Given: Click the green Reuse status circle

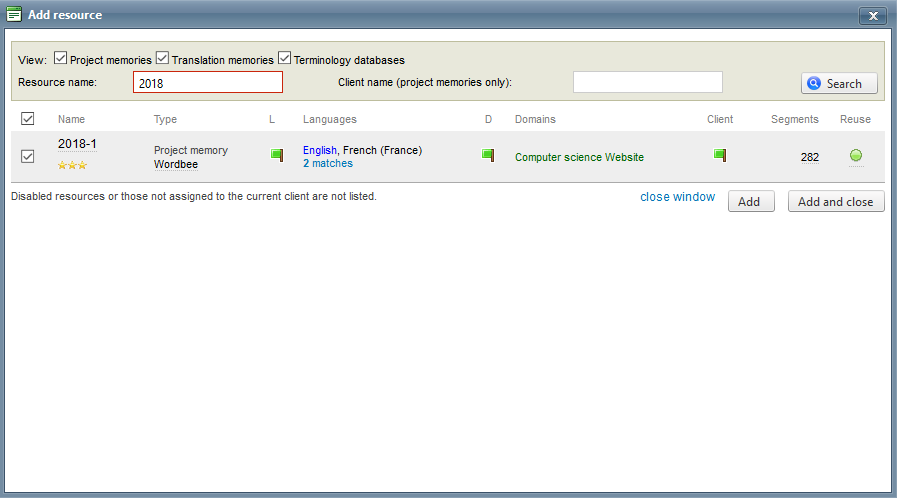Looking at the screenshot, I should tap(855, 155).
